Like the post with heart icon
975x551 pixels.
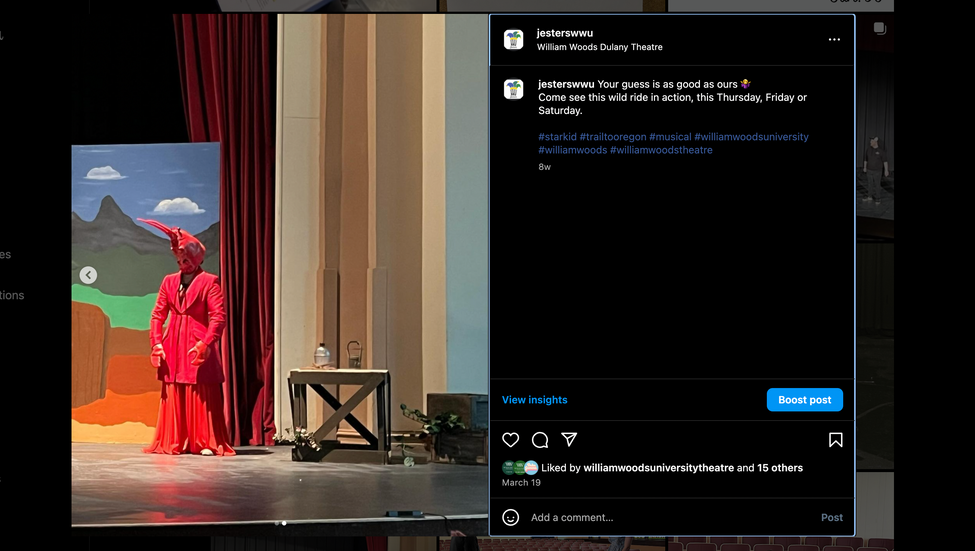tap(511, 440)
